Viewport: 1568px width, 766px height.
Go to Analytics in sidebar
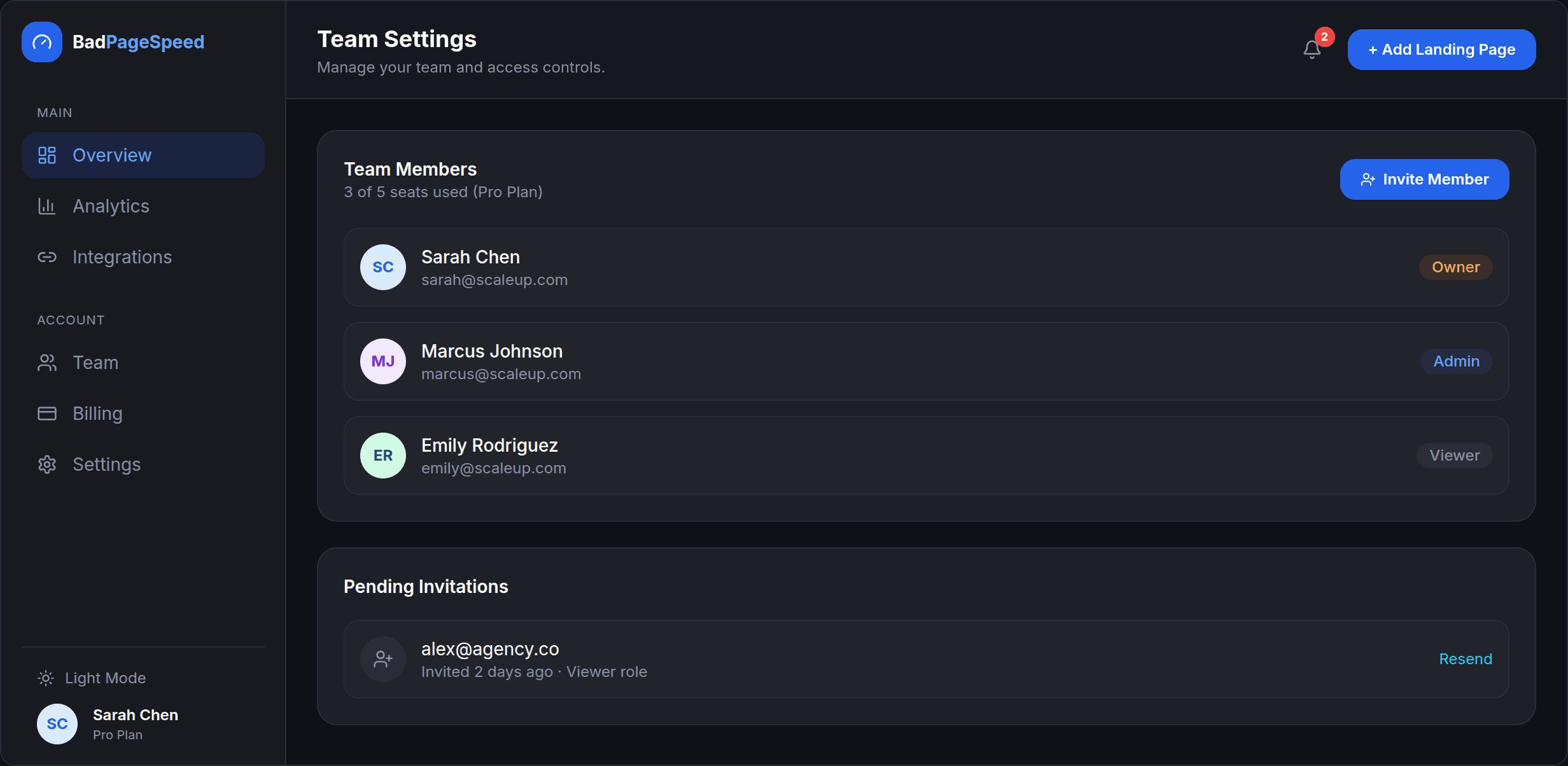point(143,206)
